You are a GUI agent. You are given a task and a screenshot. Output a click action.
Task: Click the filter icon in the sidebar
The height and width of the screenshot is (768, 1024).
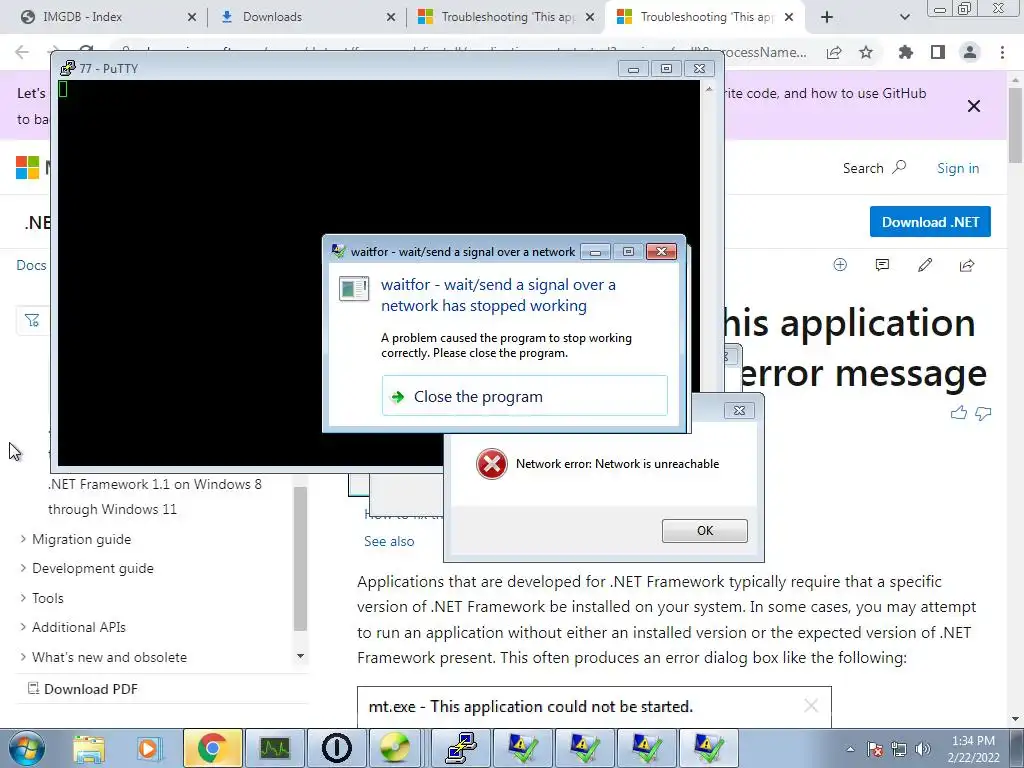coord(31,320)
